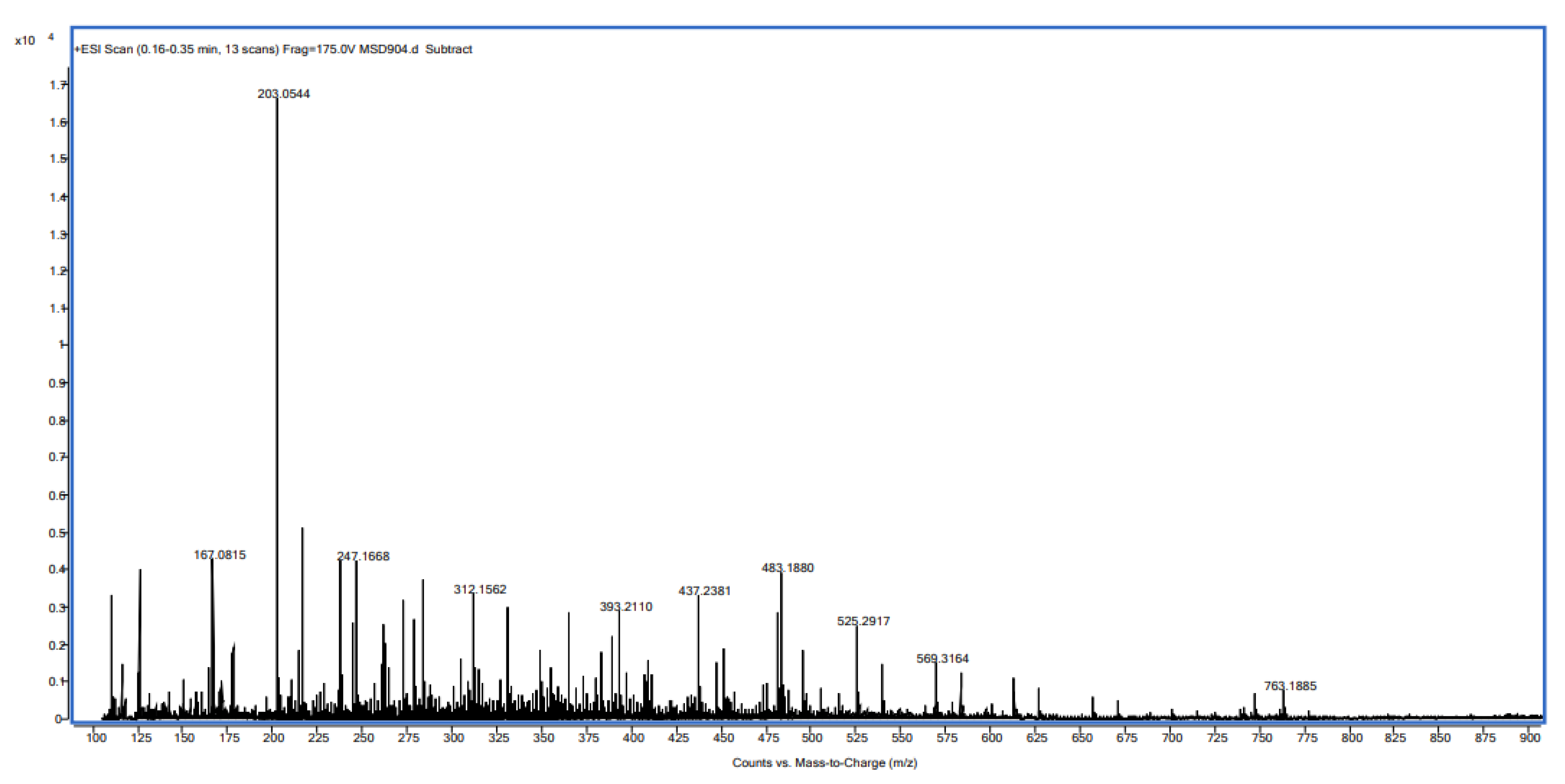Click the x-axis tick 100
Viewport: 1565px width, 784px height.
pos(97,738)
